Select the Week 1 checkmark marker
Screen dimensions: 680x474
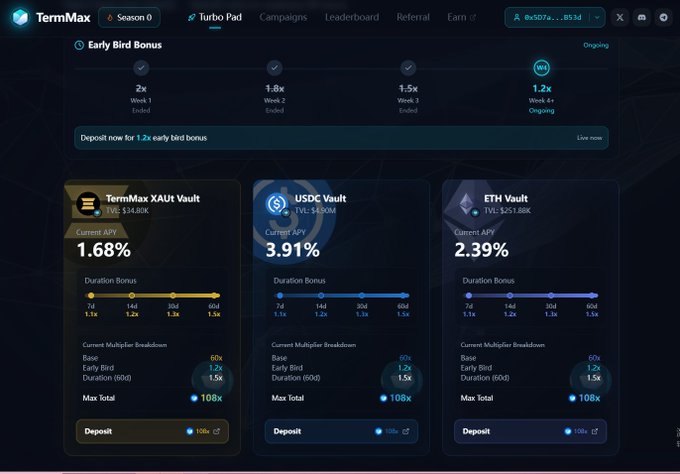141,68
